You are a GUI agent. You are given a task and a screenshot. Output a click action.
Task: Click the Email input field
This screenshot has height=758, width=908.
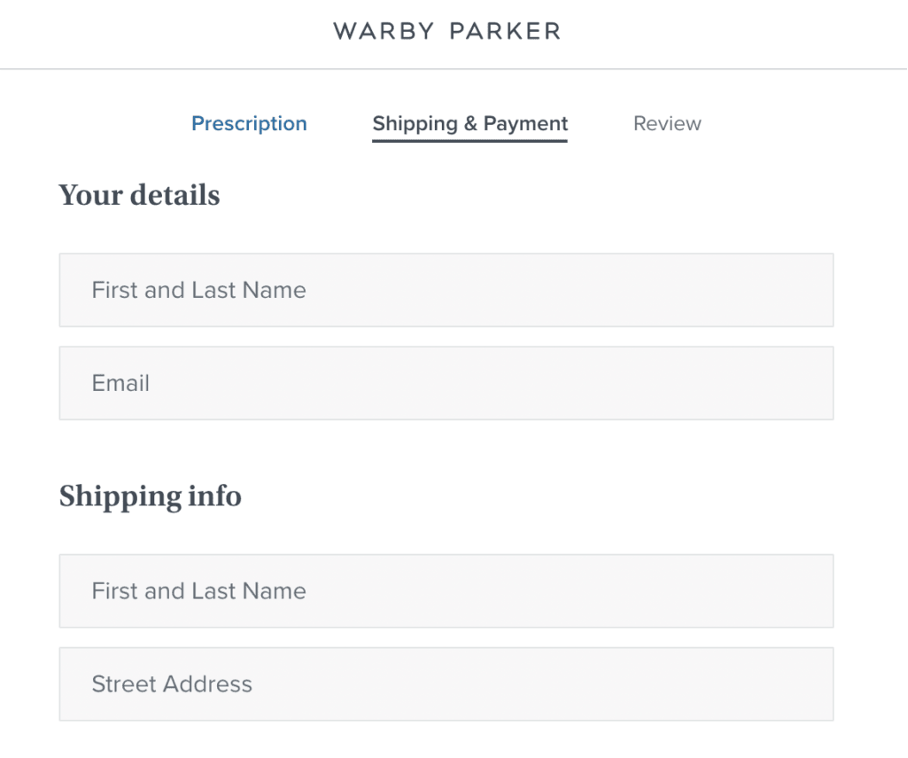tap(446, 383)
